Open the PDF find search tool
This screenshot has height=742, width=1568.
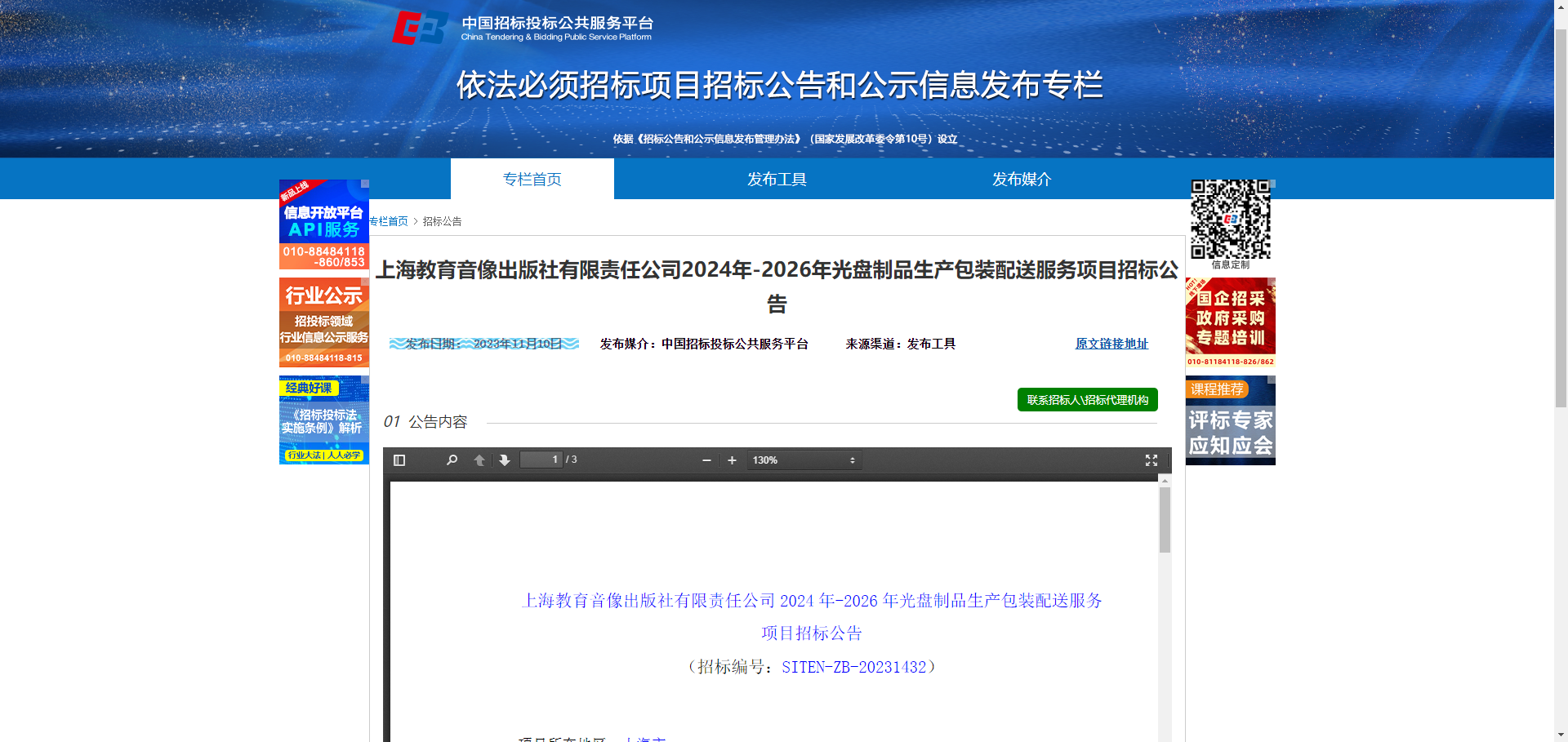[x=452, y=460]
